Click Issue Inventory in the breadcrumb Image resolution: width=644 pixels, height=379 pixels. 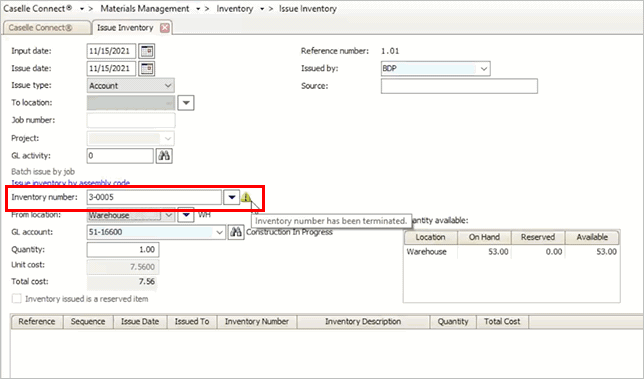pyautogui.click(x=308, y=9)
